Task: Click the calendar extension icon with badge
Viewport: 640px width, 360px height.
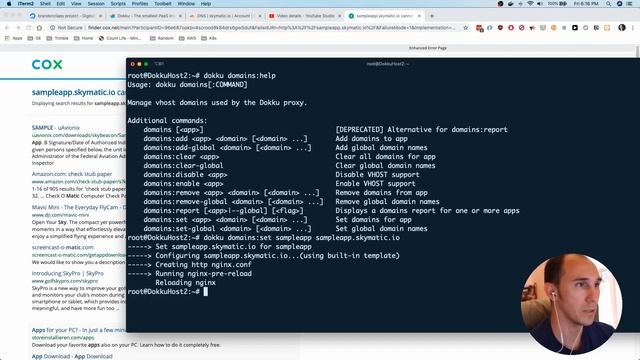Action: click(480, 28)
